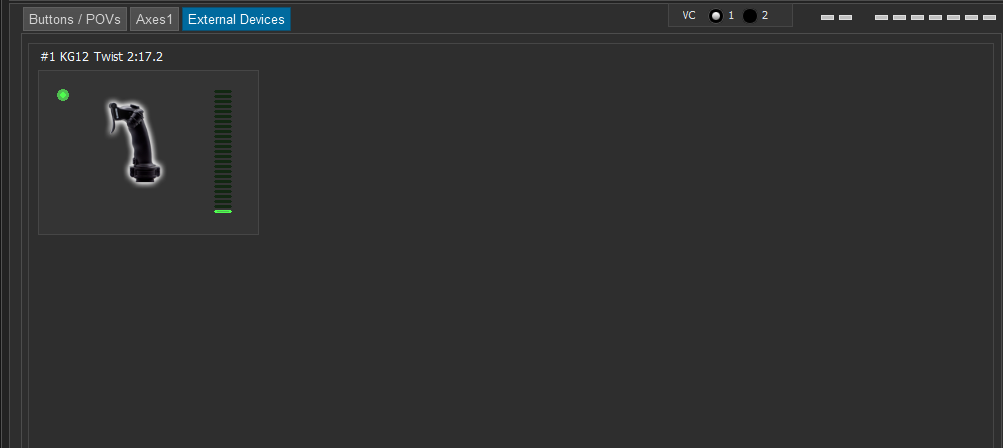The width and height of the screenshot is (1003, 448).
Task: Click the third dash of the seven-dash group
Action: pos(917,17)
